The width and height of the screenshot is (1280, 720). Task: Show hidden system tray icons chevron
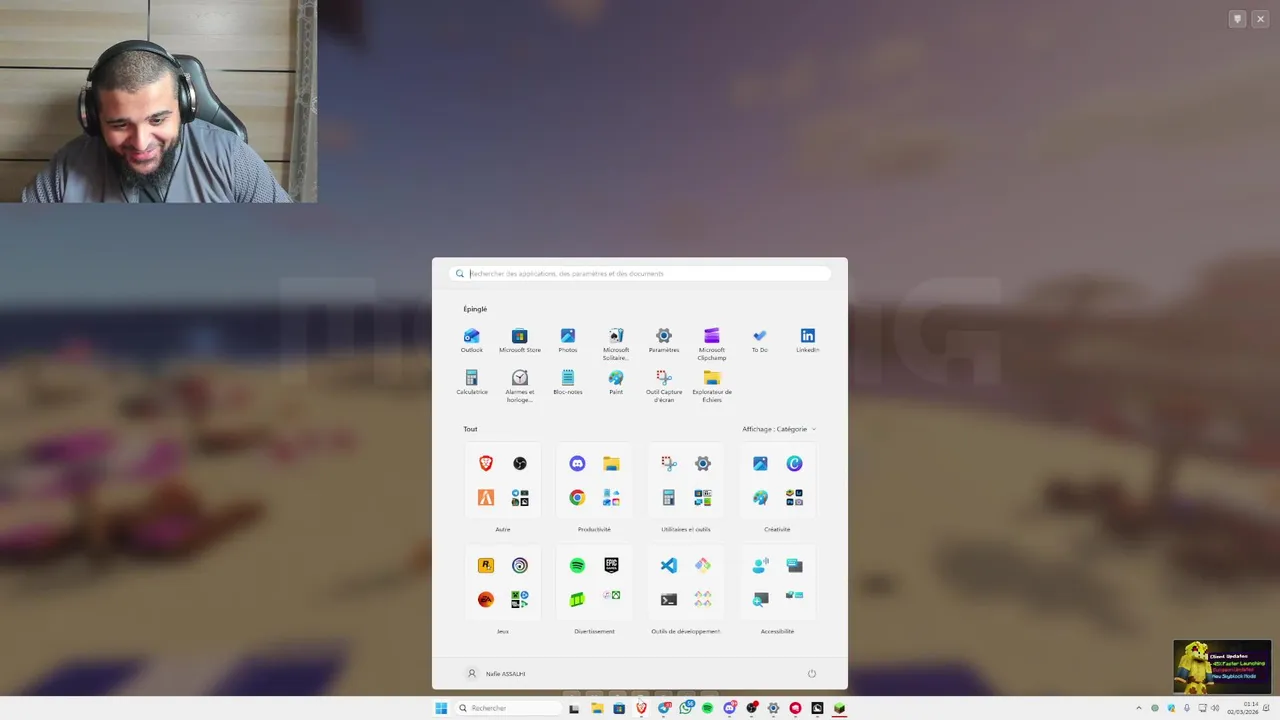coord(1138,708)
